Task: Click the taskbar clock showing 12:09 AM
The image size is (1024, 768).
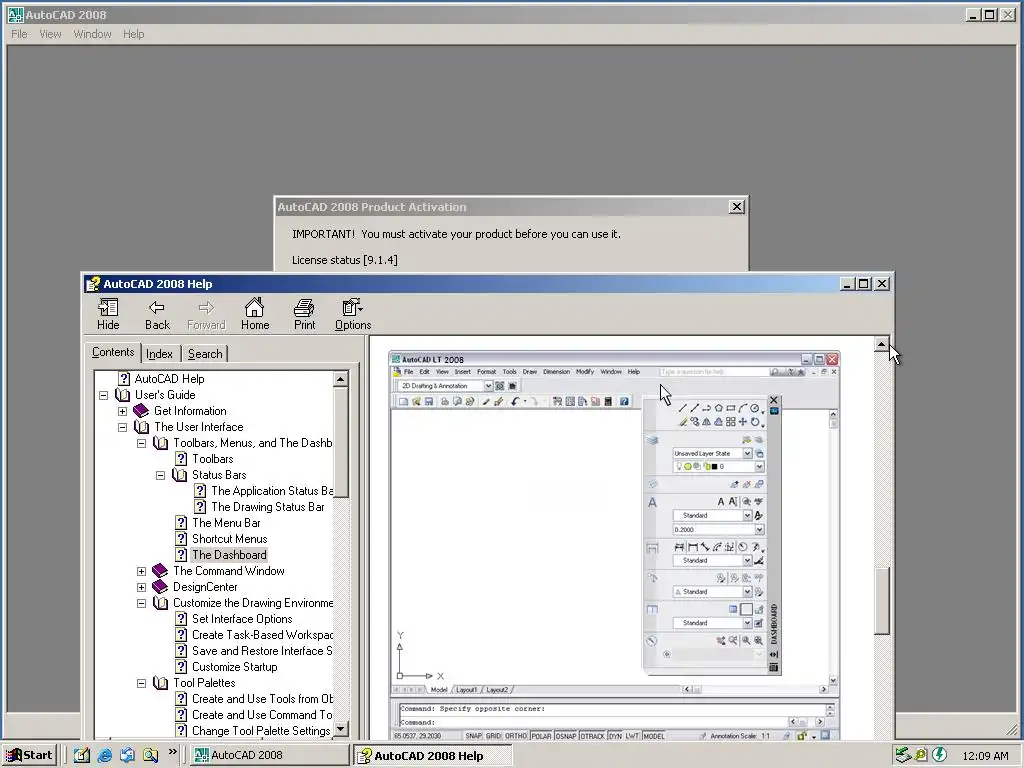Action: [x=985, y=756]
